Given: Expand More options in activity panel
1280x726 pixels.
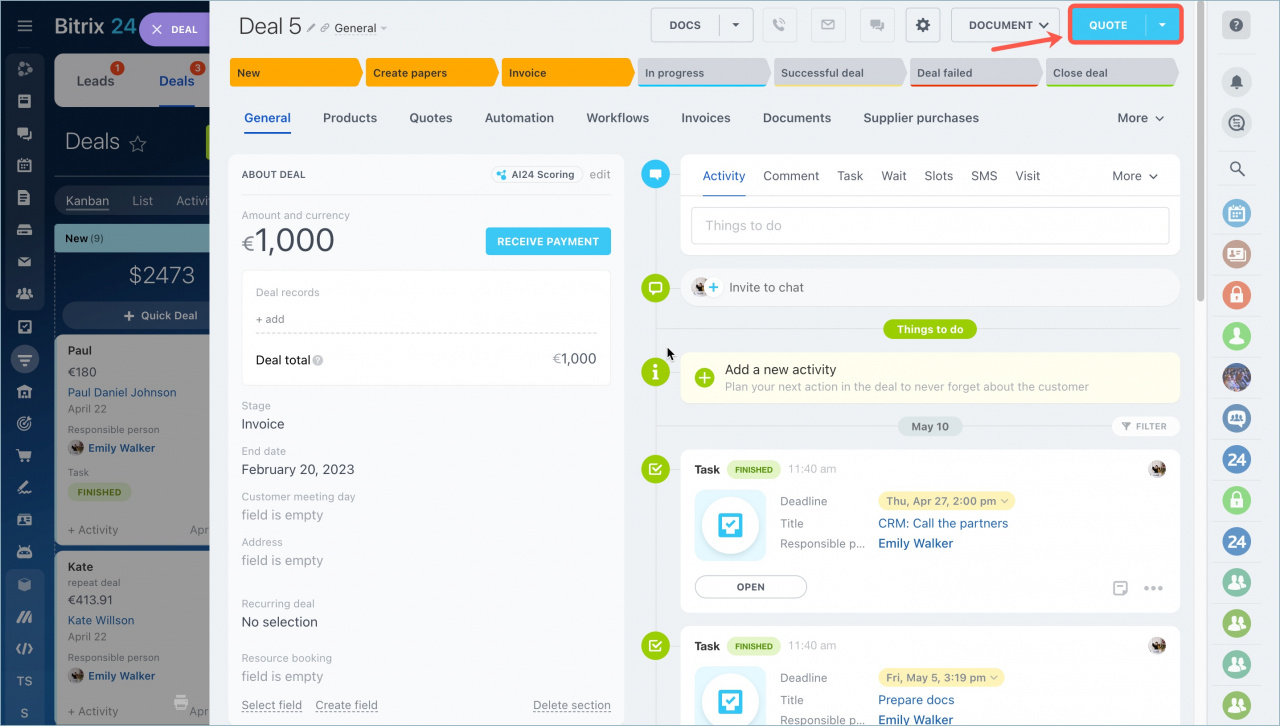Looking at the screenshot, I should click(1135, 176).
